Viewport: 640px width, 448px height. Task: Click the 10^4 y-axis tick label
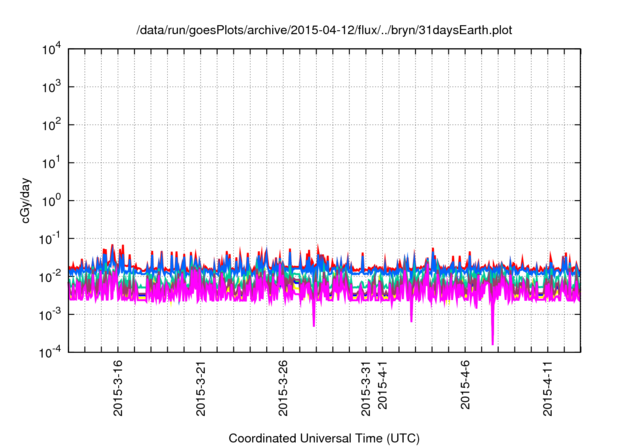50,49
